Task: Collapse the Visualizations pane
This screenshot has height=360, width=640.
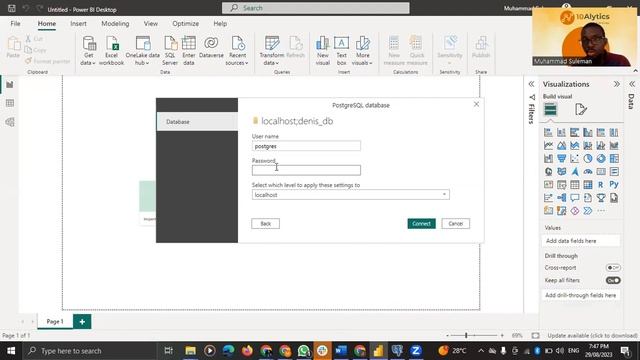Action: [x=616, y=84]
